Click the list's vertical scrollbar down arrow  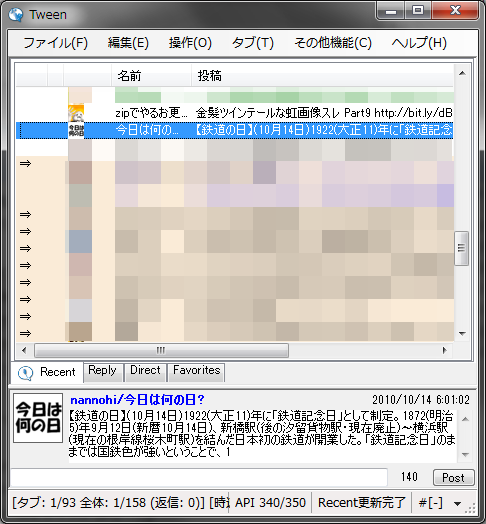point(462,334)
